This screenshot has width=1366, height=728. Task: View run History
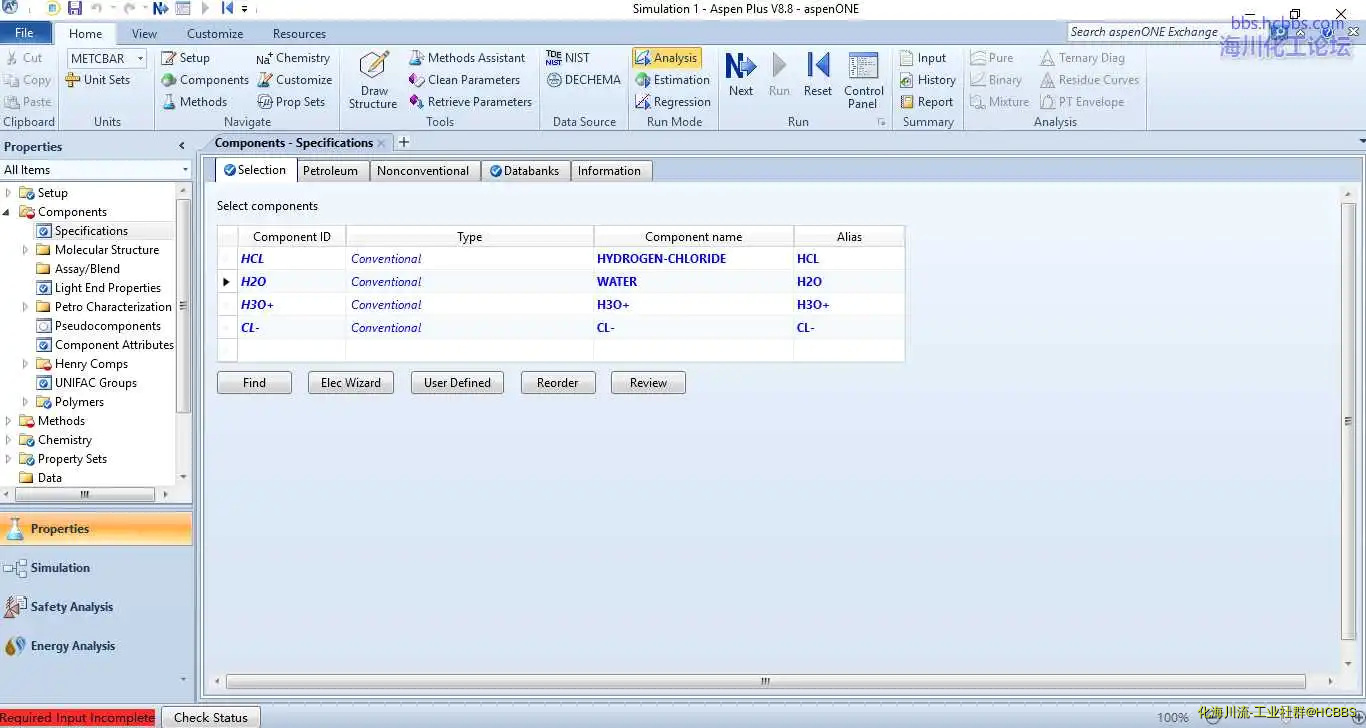[x=927, y=80]
